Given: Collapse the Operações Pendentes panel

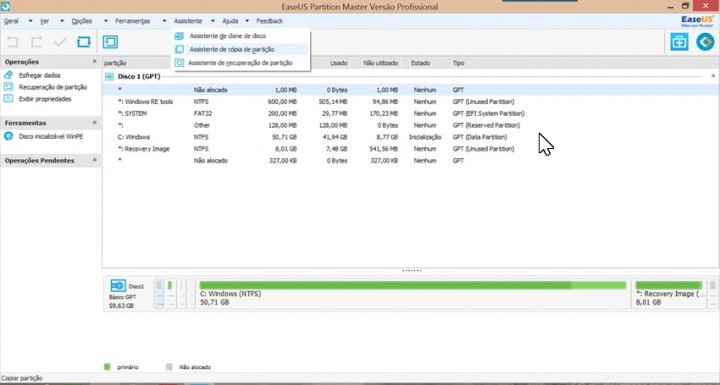Looking at the screenshot, I should coord(95,160).
